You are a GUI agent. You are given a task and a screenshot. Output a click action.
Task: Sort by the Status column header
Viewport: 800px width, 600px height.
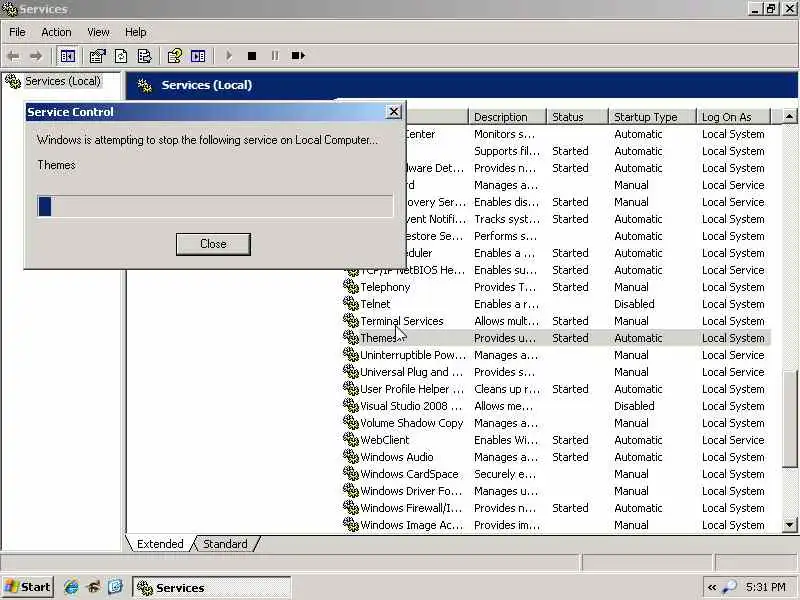pyautogui.click(x=577, y=117)
